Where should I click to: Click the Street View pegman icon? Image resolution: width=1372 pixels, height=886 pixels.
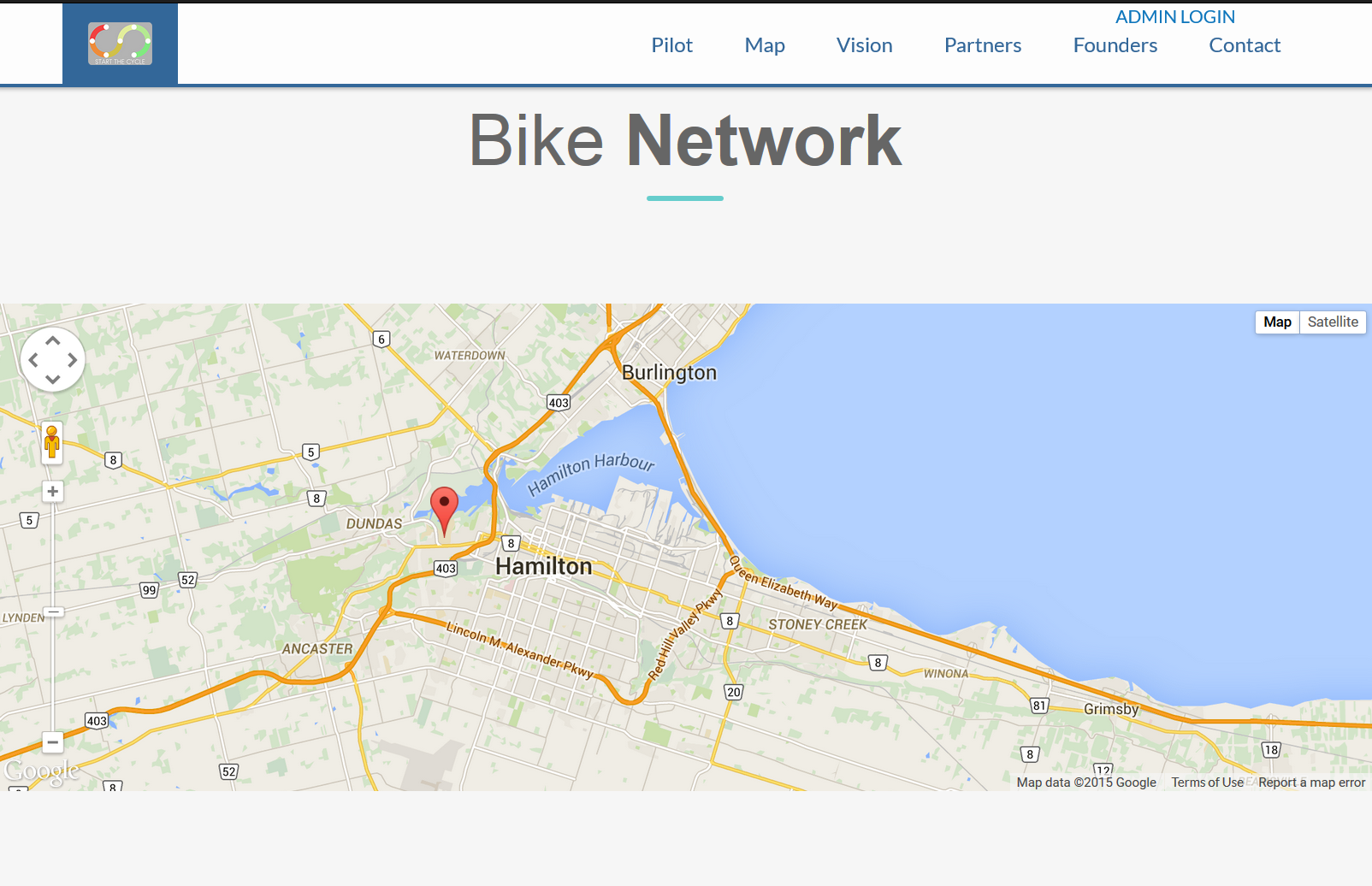(x=52, y=442)
